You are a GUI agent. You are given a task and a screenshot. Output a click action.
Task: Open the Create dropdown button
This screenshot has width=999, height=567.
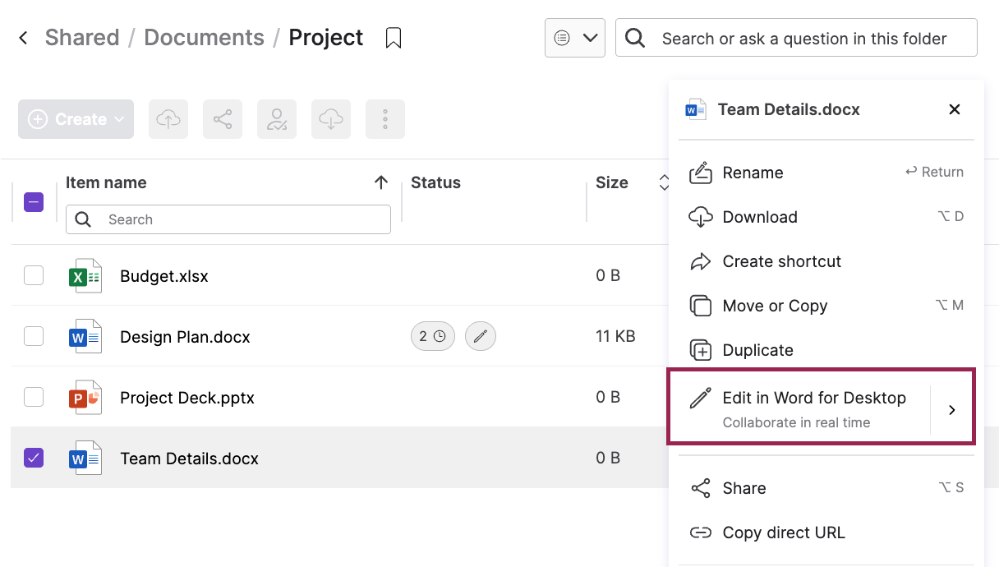(76, 119)
